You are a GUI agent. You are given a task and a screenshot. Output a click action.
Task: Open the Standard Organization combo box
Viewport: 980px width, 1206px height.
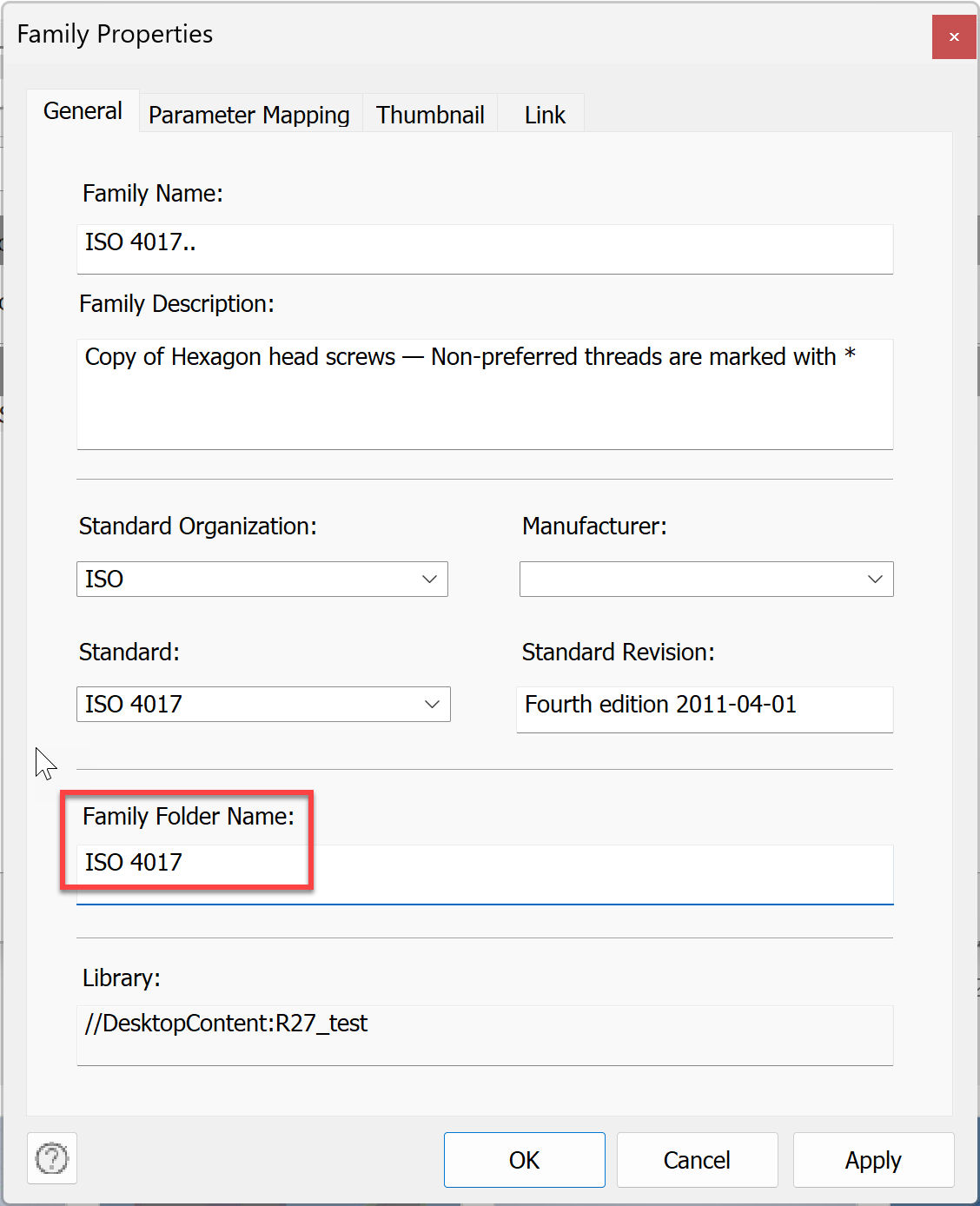pyautogui.click(x=261, y=579)
